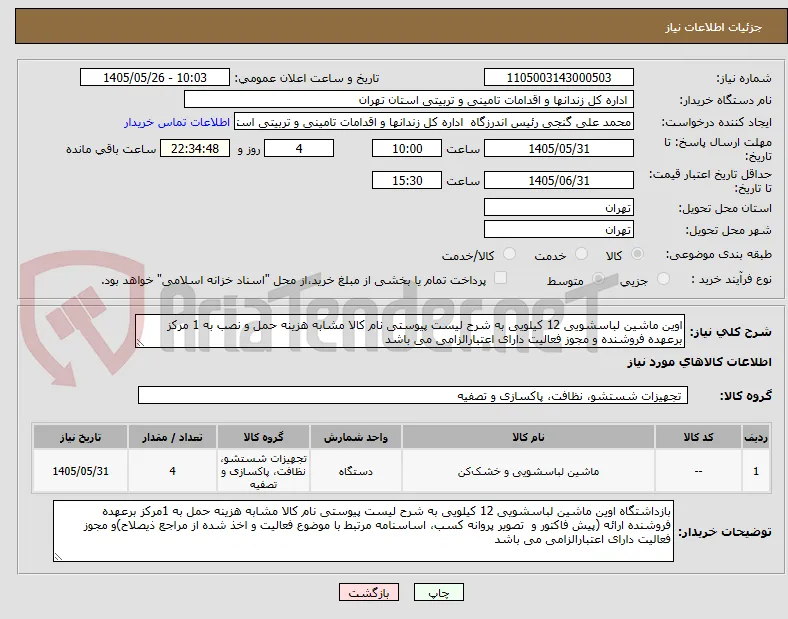Screen dimensions: 788x619
Task: Click the بازگشت back button
Action: point(369,592)
